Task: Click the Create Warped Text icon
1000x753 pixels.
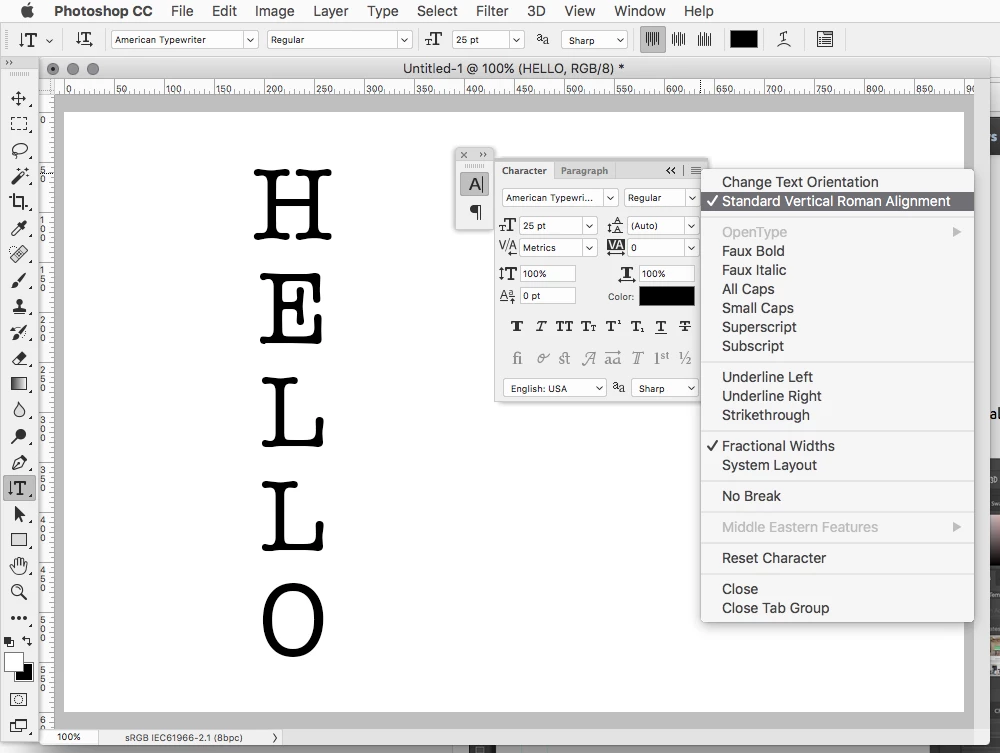Action: click(784, 40)
